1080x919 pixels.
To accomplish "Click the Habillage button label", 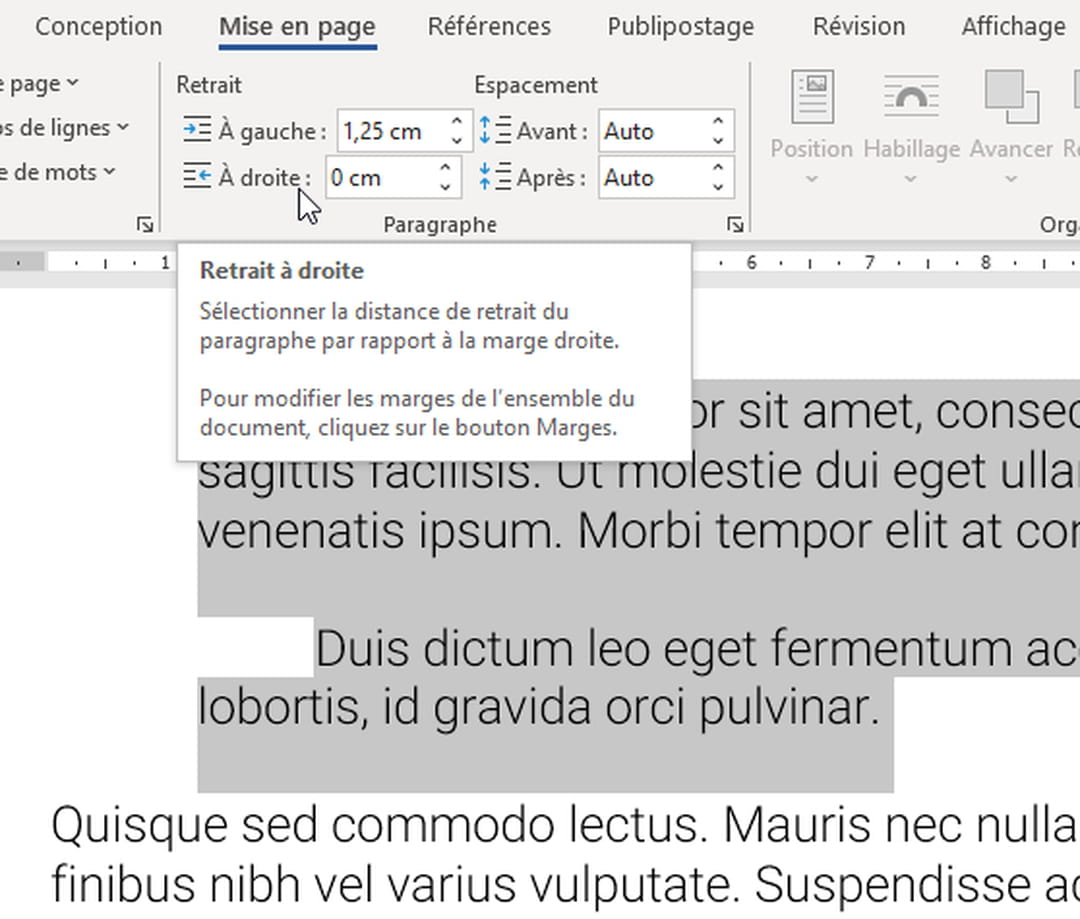I will [x=911, y=148].
